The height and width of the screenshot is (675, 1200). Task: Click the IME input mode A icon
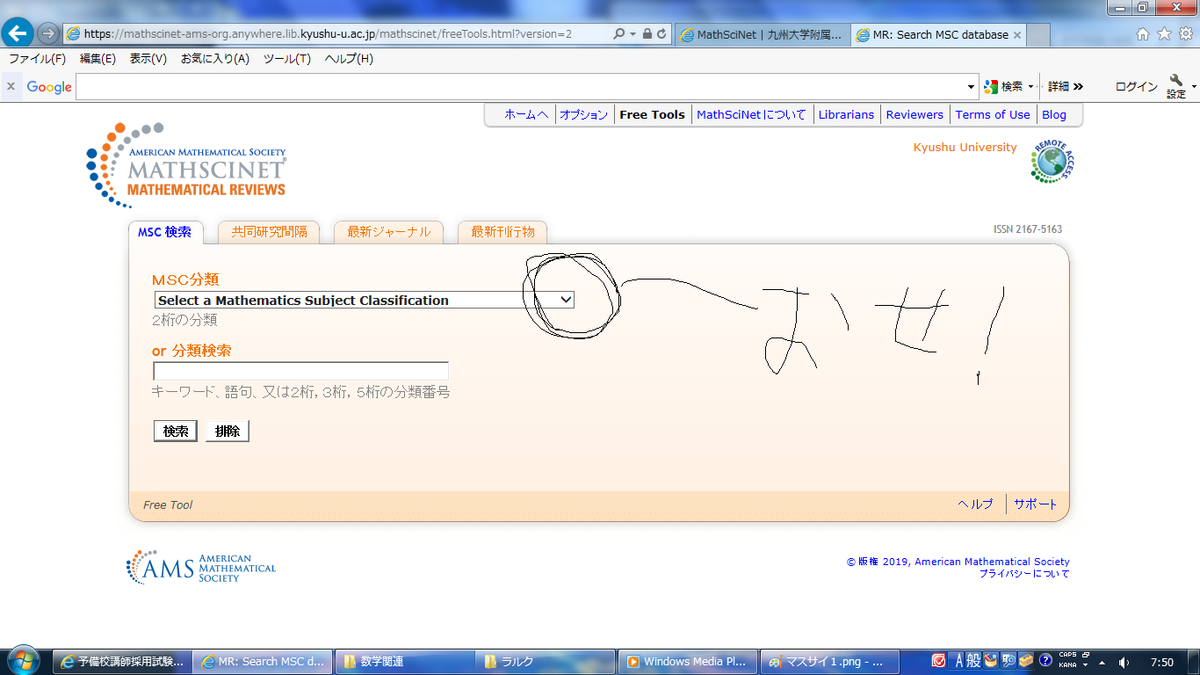coord(958,661)
